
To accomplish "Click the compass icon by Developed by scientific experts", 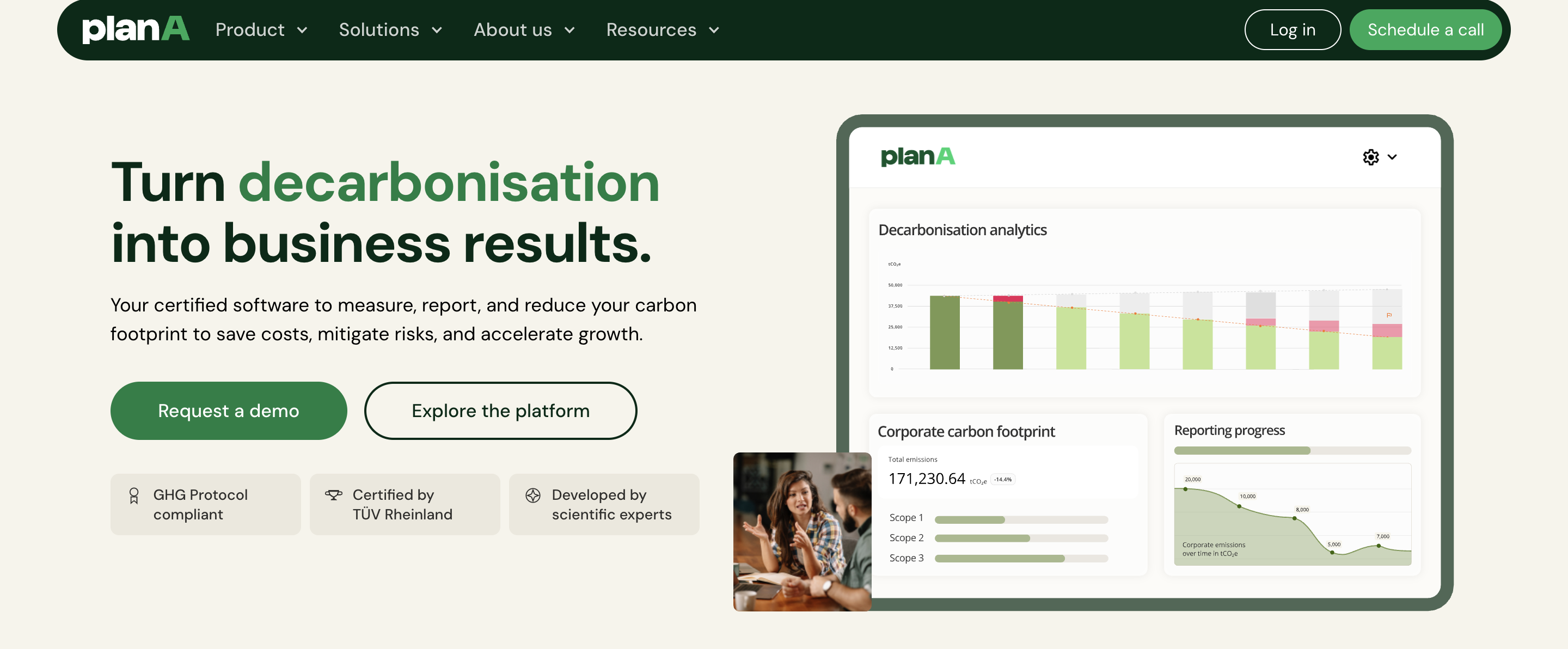I will (532, 495).
